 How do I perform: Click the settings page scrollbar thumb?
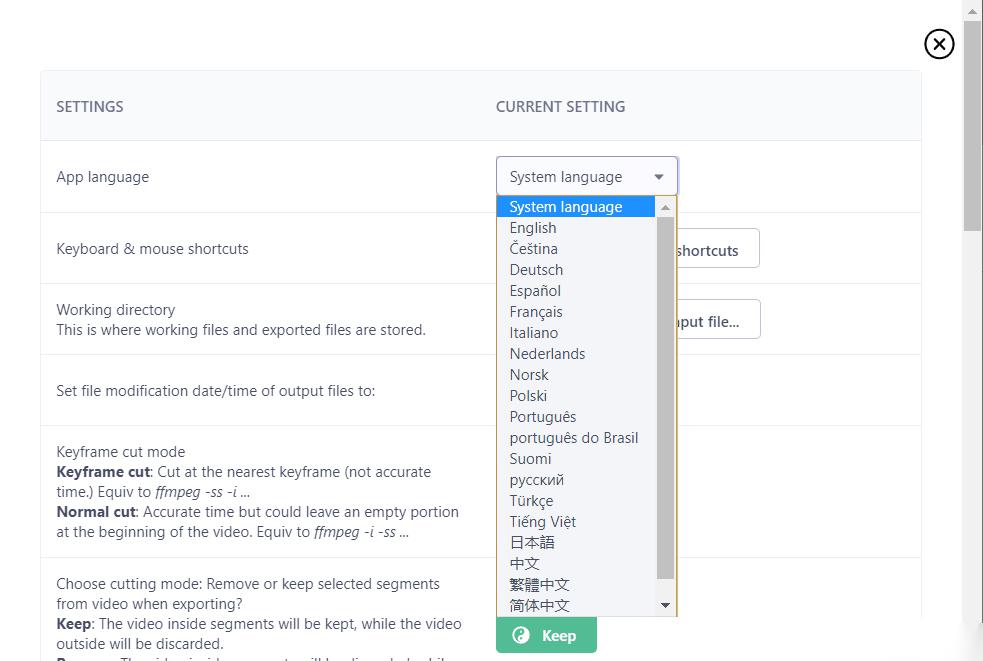coord(973,125)
